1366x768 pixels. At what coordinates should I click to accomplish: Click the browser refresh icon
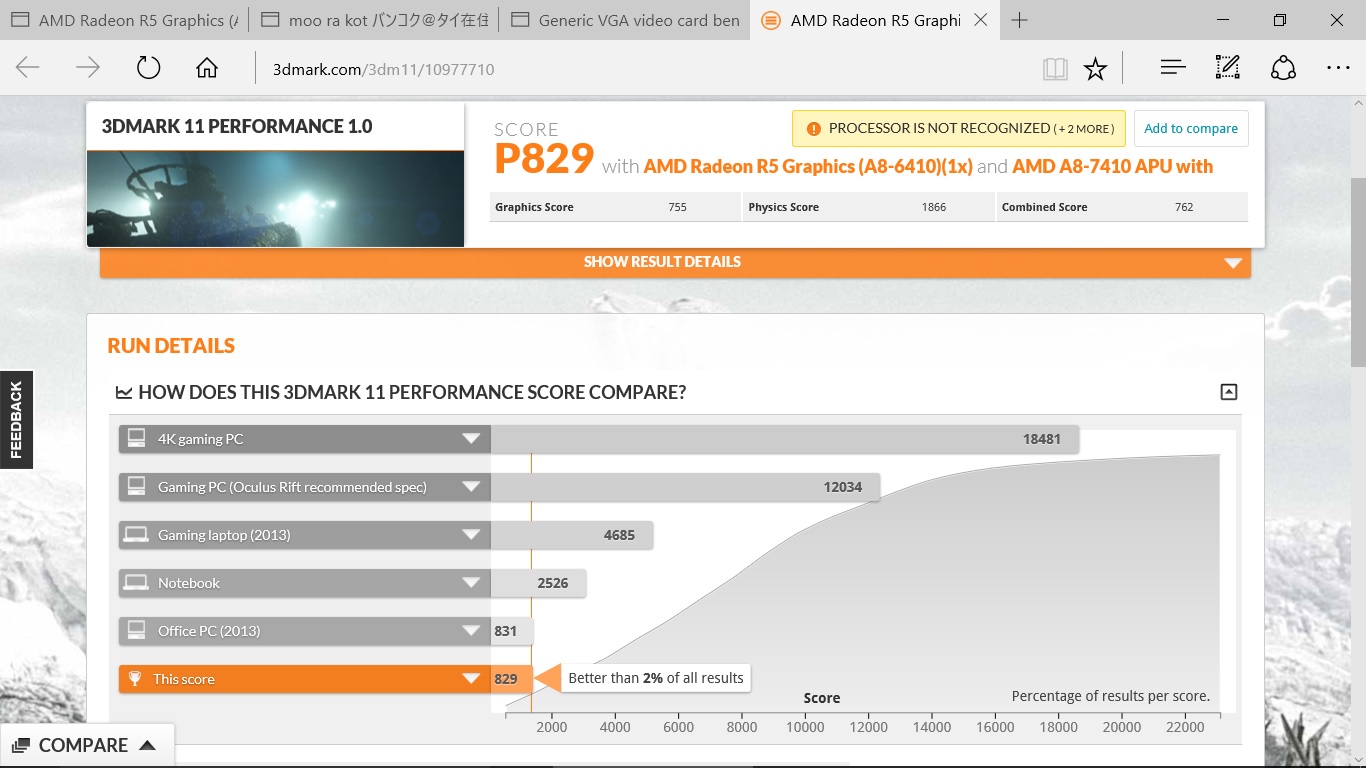pyautogui.click(x=148, y=68)
